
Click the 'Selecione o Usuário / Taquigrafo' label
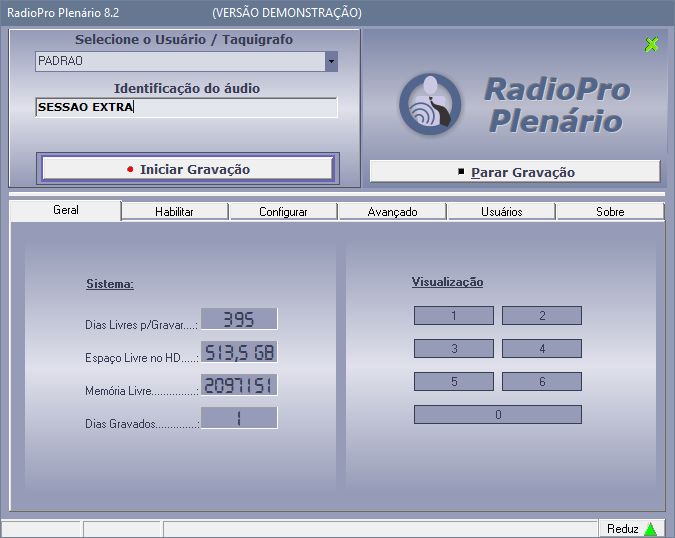click(x=184, y=40)
